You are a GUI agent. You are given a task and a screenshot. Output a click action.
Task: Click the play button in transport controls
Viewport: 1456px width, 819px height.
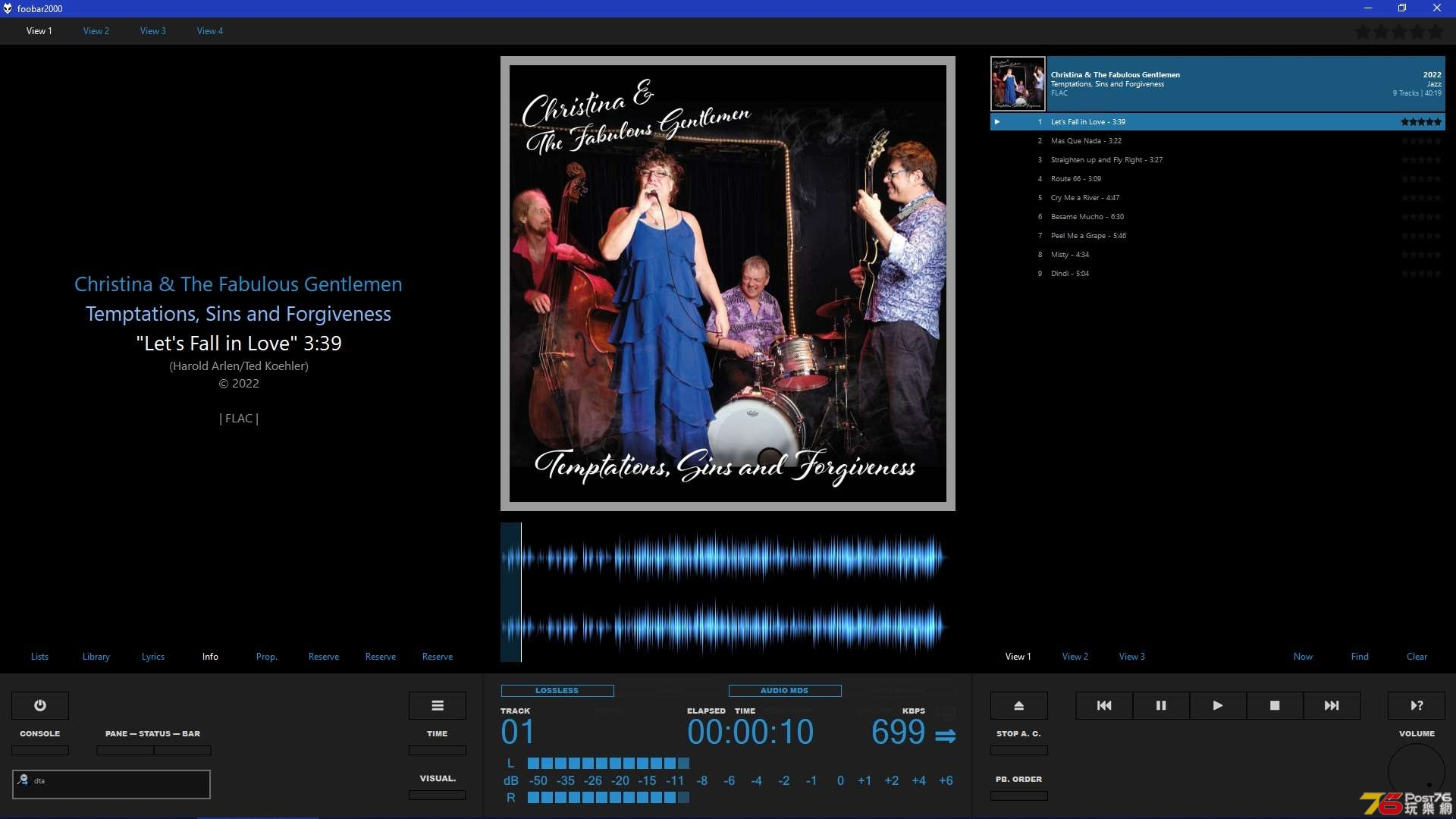1218,705
